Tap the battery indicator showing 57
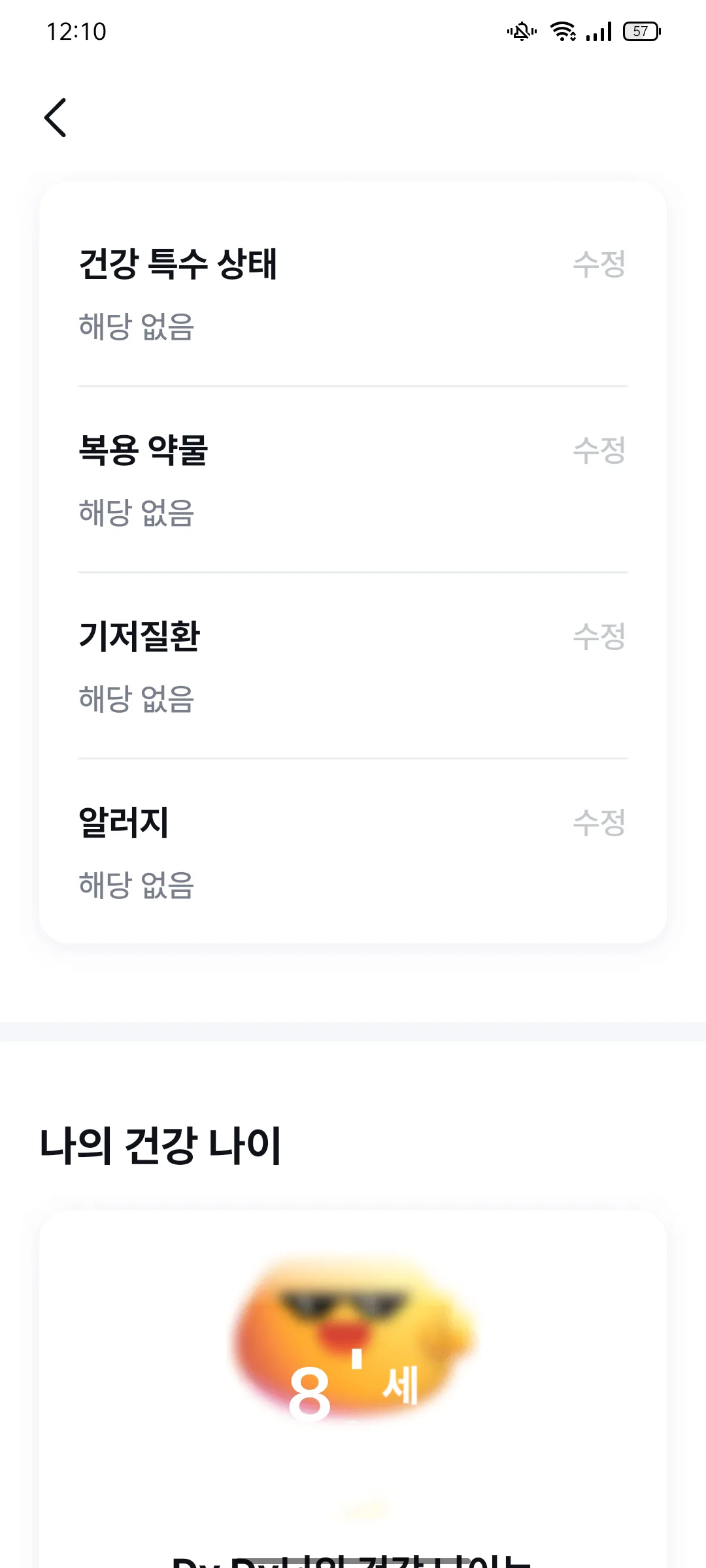The width and height of the screenshot is (706, 1568). click(x=642, y=31)
